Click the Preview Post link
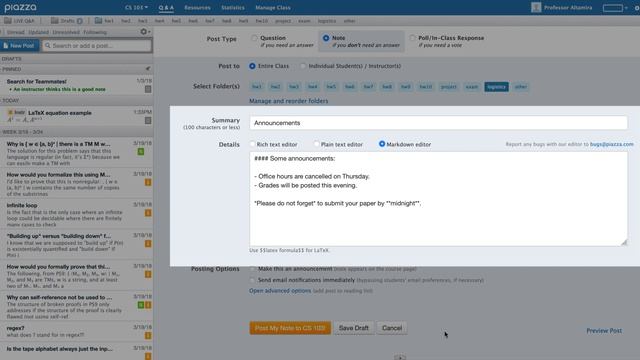 tap(604, 331)
